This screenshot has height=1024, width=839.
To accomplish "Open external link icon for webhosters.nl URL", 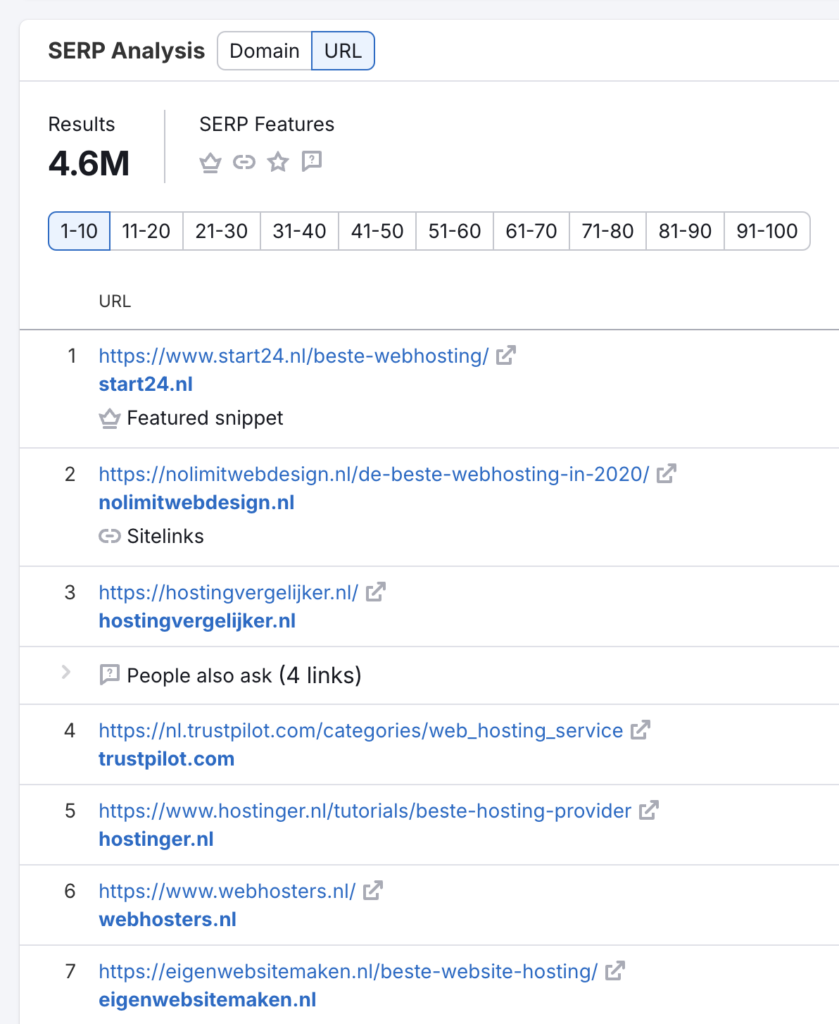I will [373, 889].
